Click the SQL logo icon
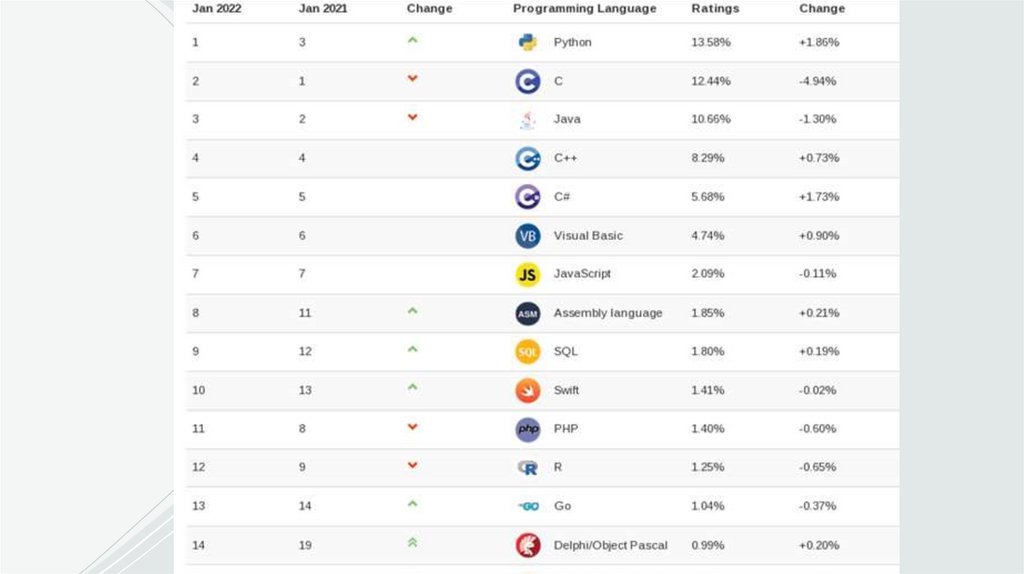Image resolution: width=1024 pixels, height=574 pixels. pos(527,352)
